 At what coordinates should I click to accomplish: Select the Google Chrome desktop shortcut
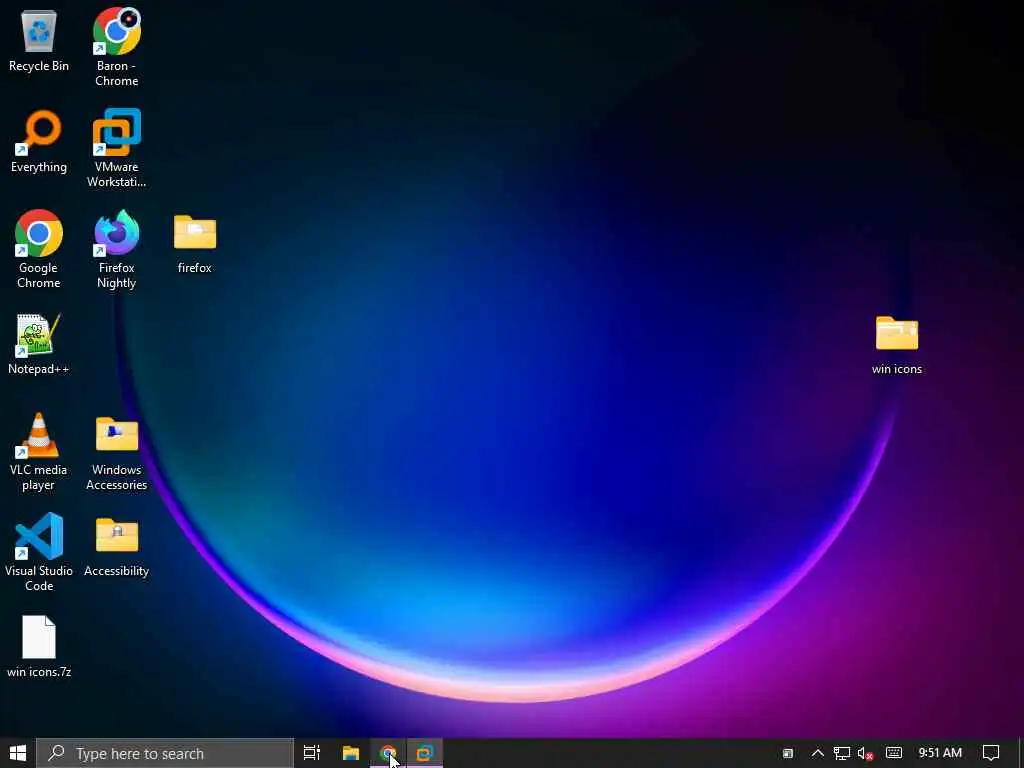click(39, 249)
